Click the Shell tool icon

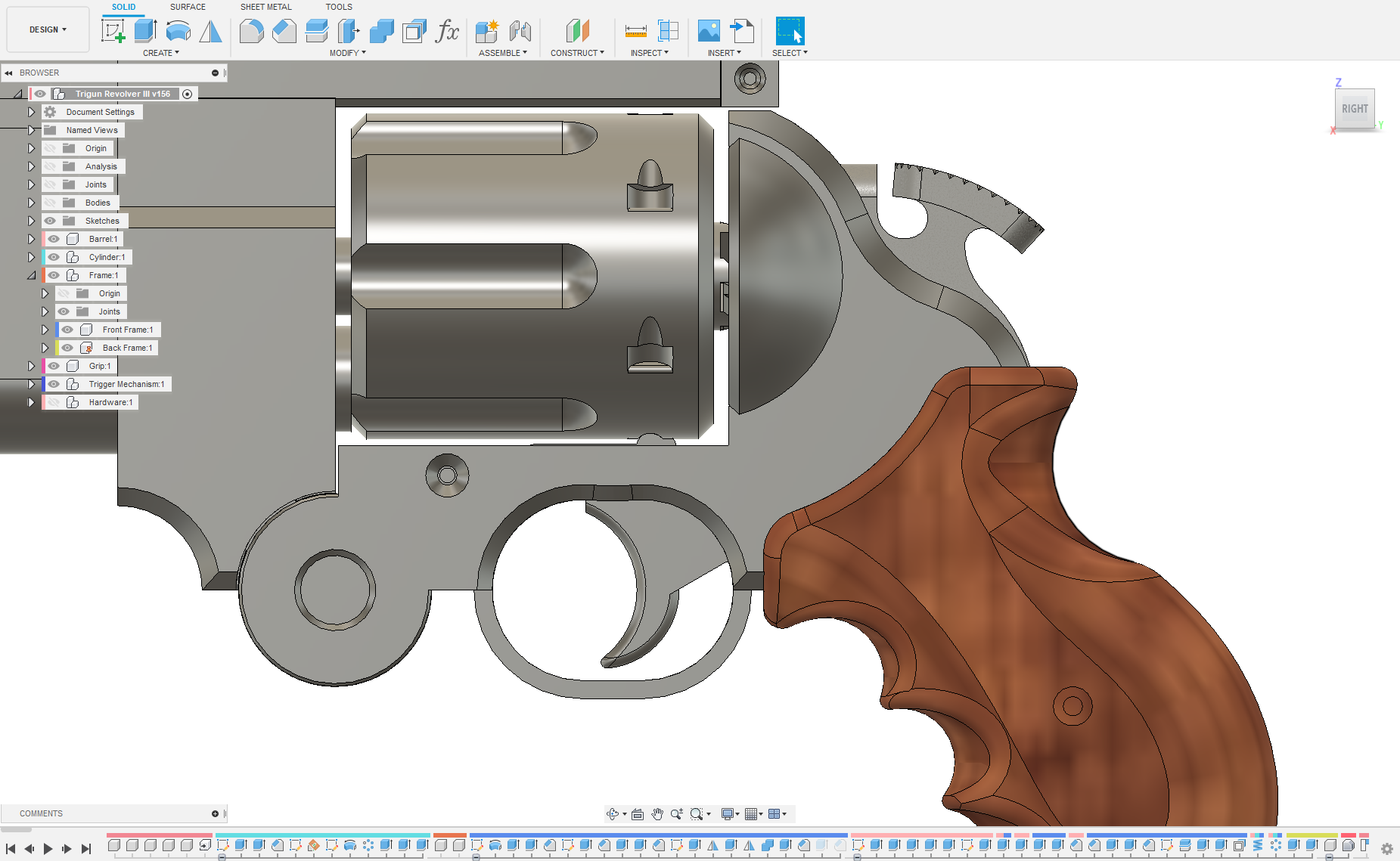click(414, 31)
